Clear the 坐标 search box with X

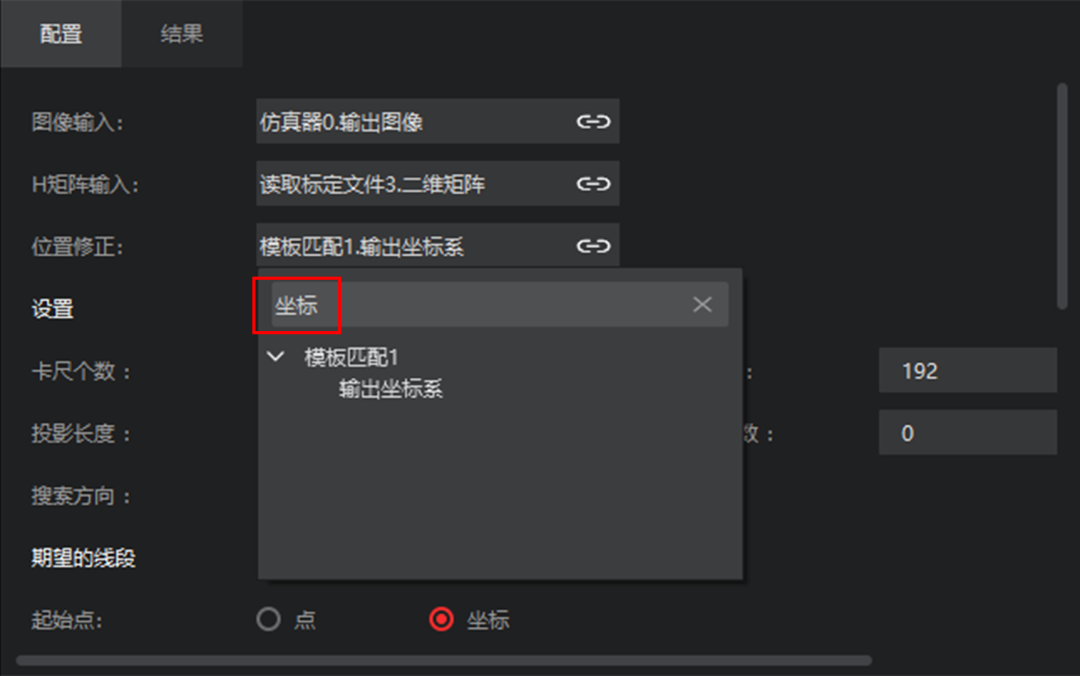702,304
